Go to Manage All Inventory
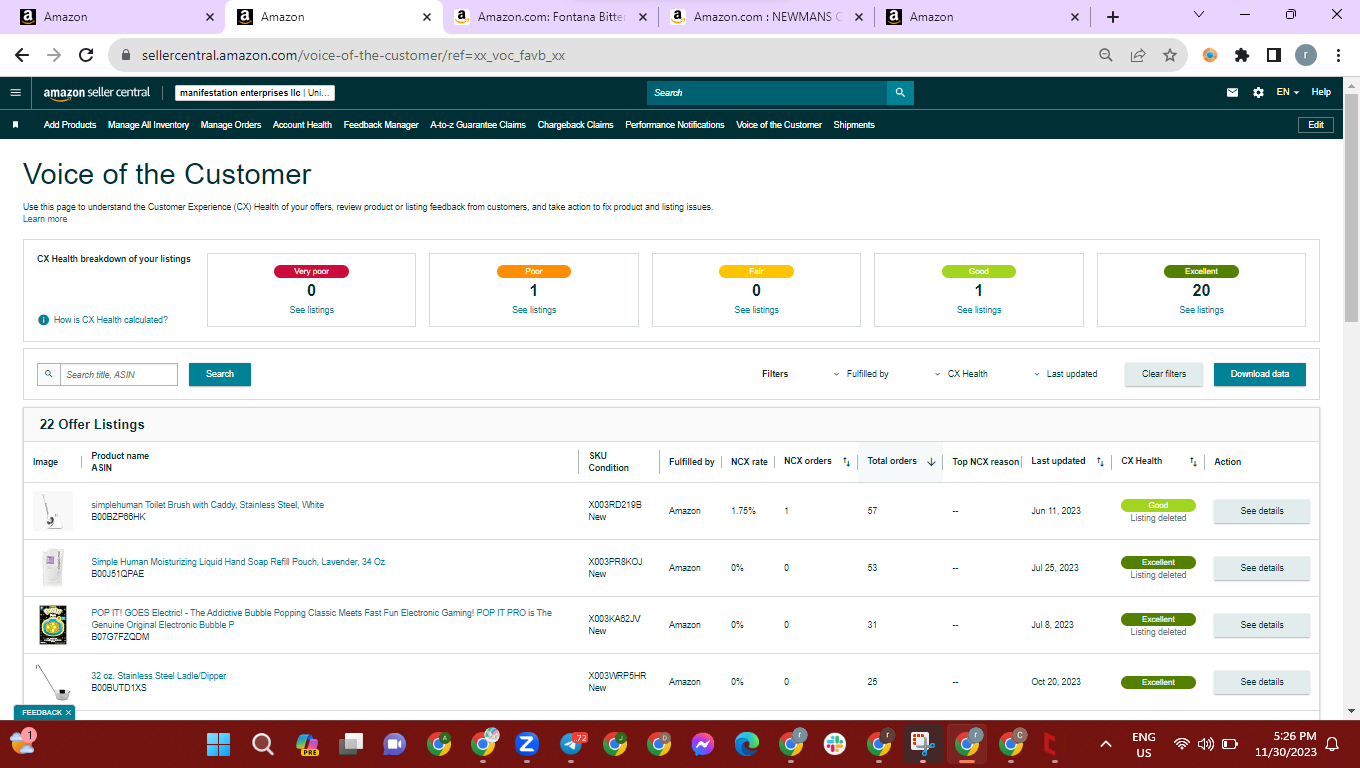1360x768 pixels. point(149,125)
